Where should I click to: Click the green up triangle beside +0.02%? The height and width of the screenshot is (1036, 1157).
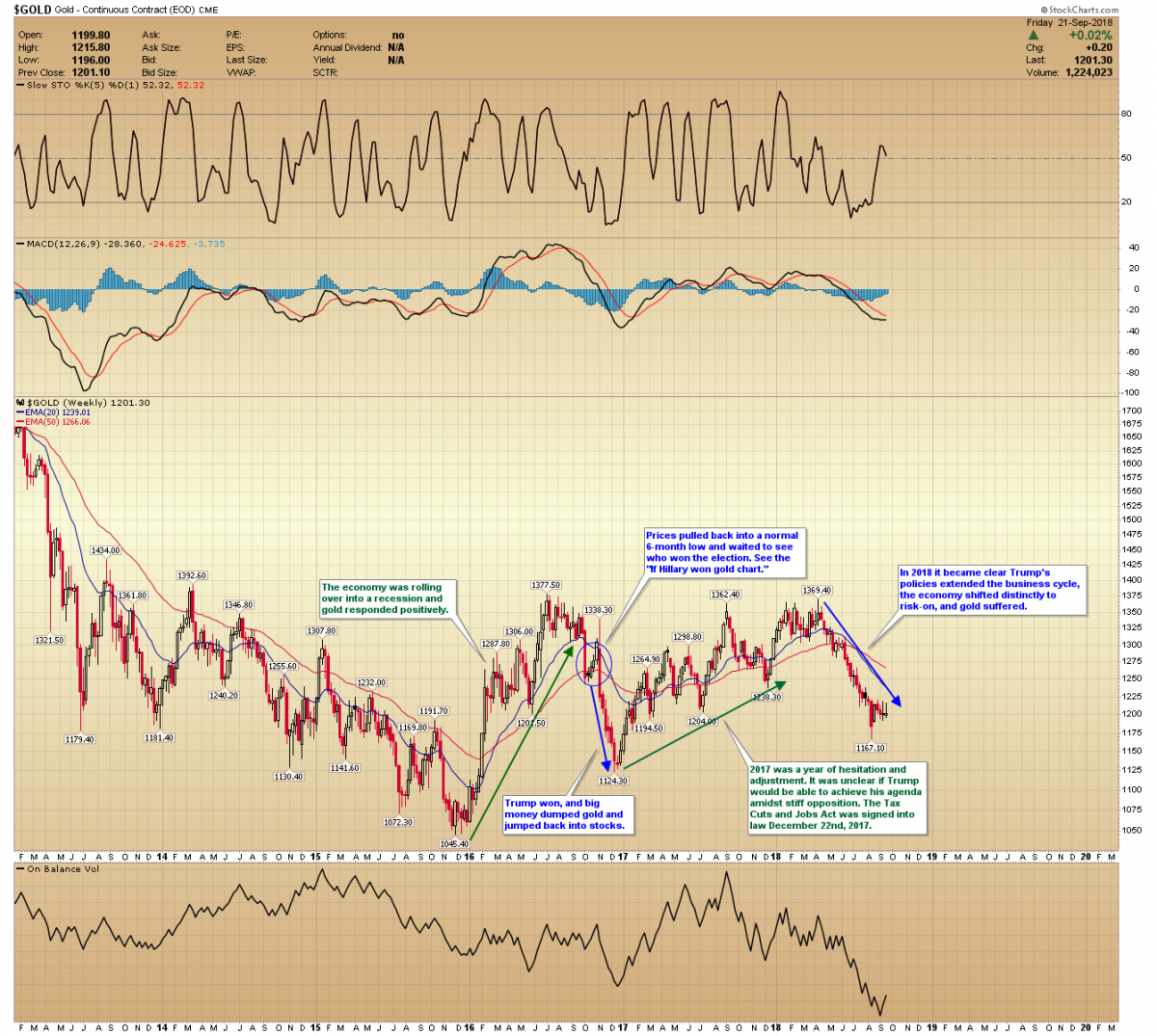[x=1034, y=36]
